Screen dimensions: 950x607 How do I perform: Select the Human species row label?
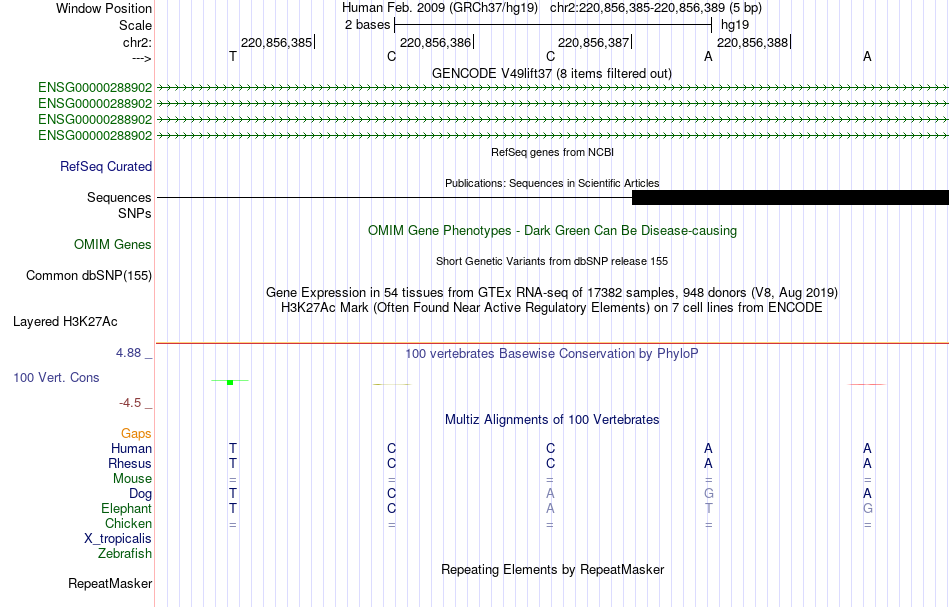pyautogui.click(x=131, y=448)
